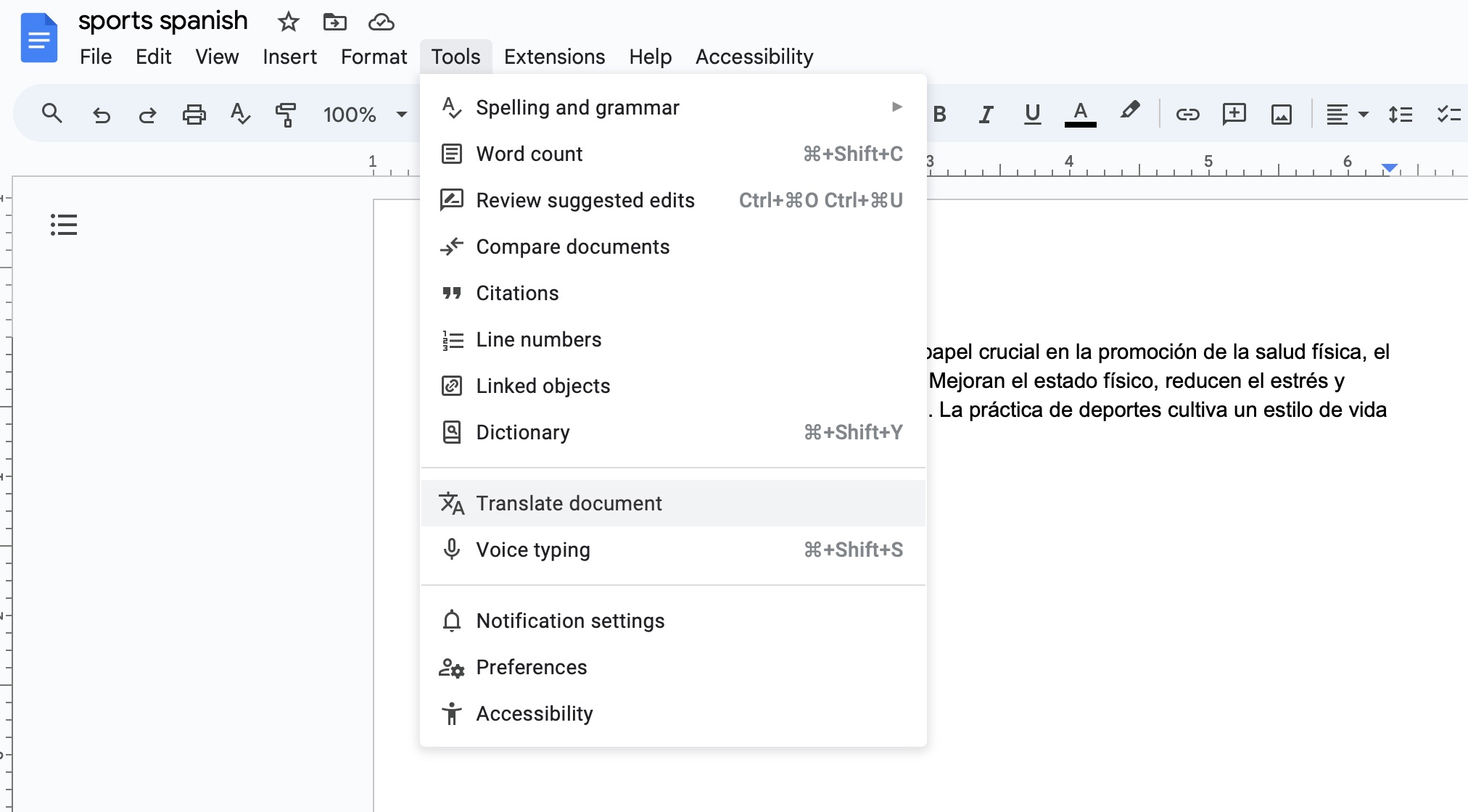Image resolution: width=1468 pixels, height=812 pixels.
Task: Select the paint format tool
Action: tap(286, 115)
